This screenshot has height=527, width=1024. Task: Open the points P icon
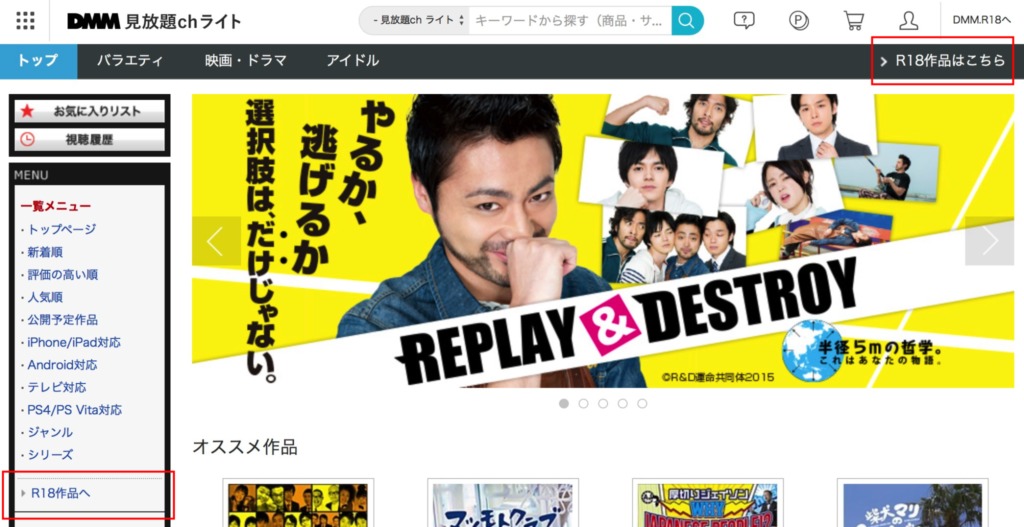click(799, 21)
